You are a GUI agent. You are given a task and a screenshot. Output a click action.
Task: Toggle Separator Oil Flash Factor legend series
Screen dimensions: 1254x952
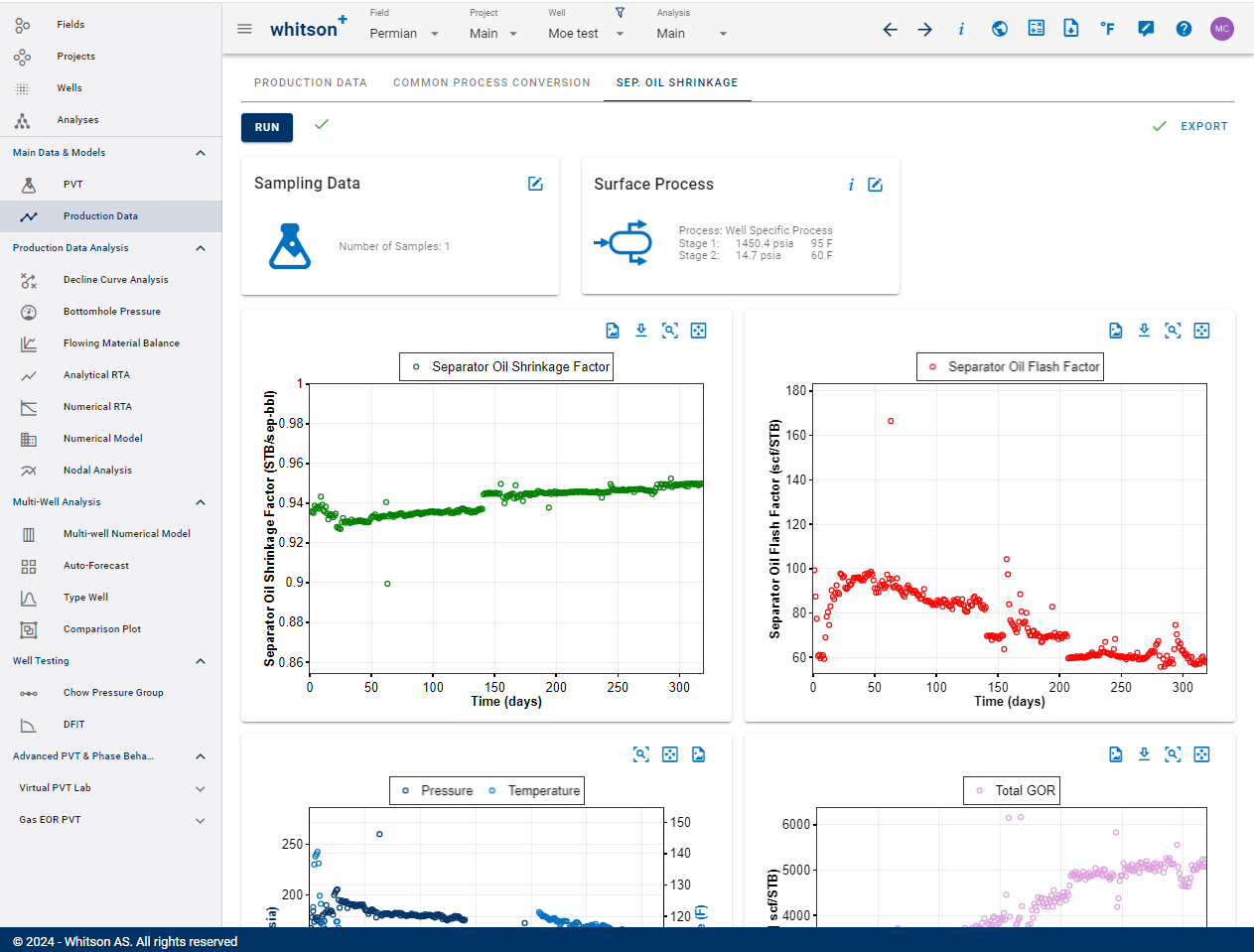(1010, 366)
